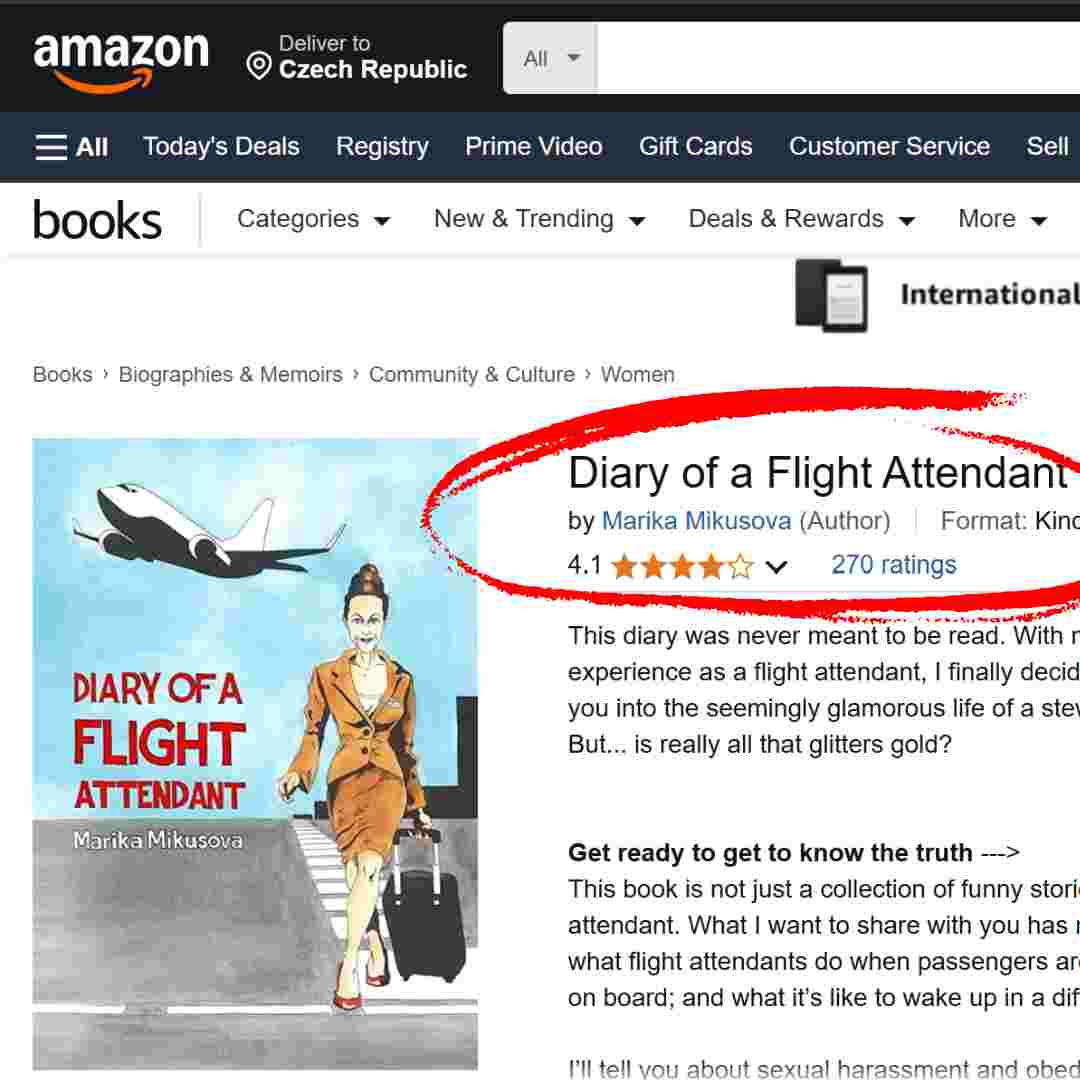Expand the New & Trending dropdown
1080x1080 pixels.
(x=539, y=219)
